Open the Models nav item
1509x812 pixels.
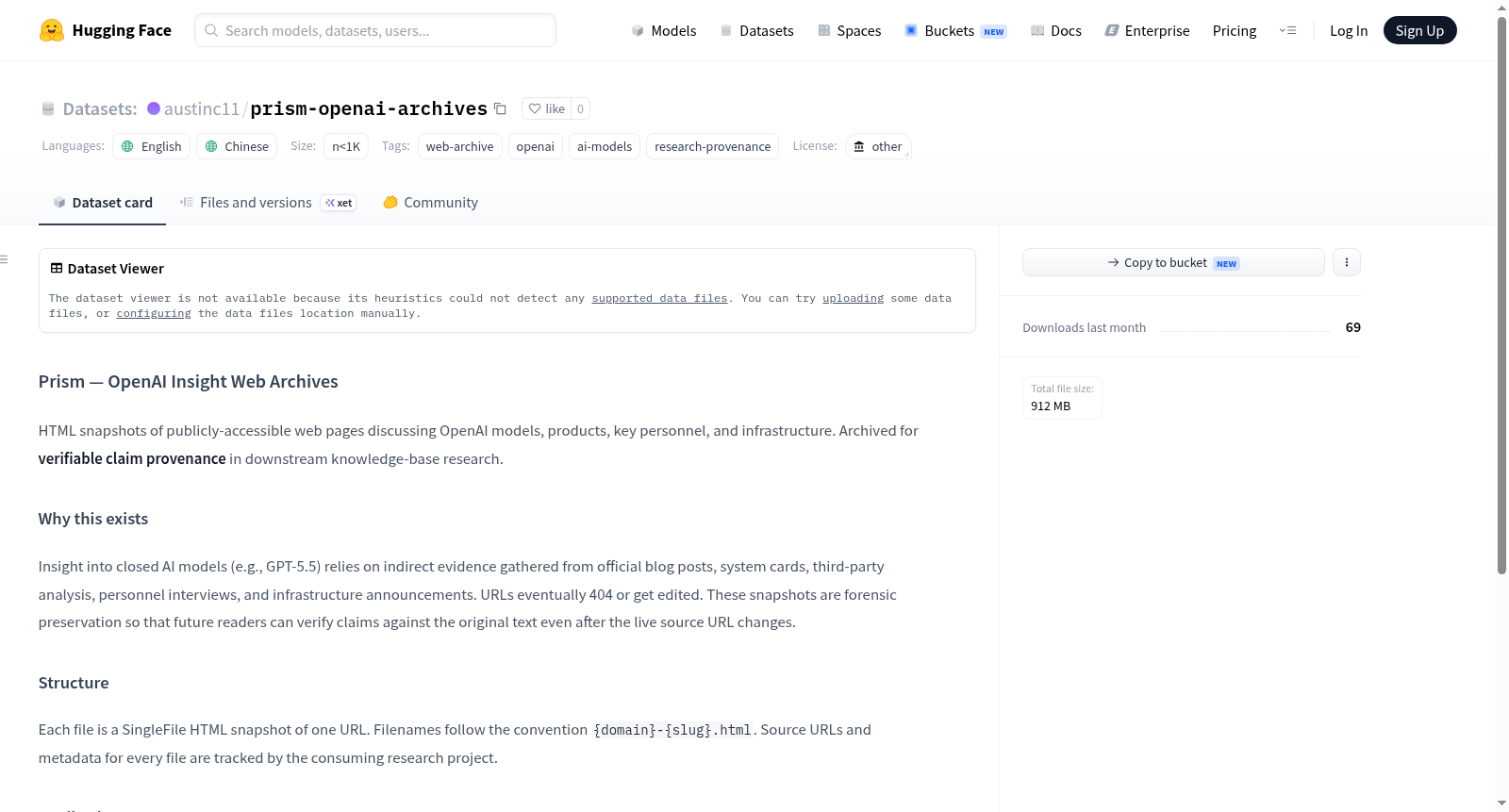(664, 30)
